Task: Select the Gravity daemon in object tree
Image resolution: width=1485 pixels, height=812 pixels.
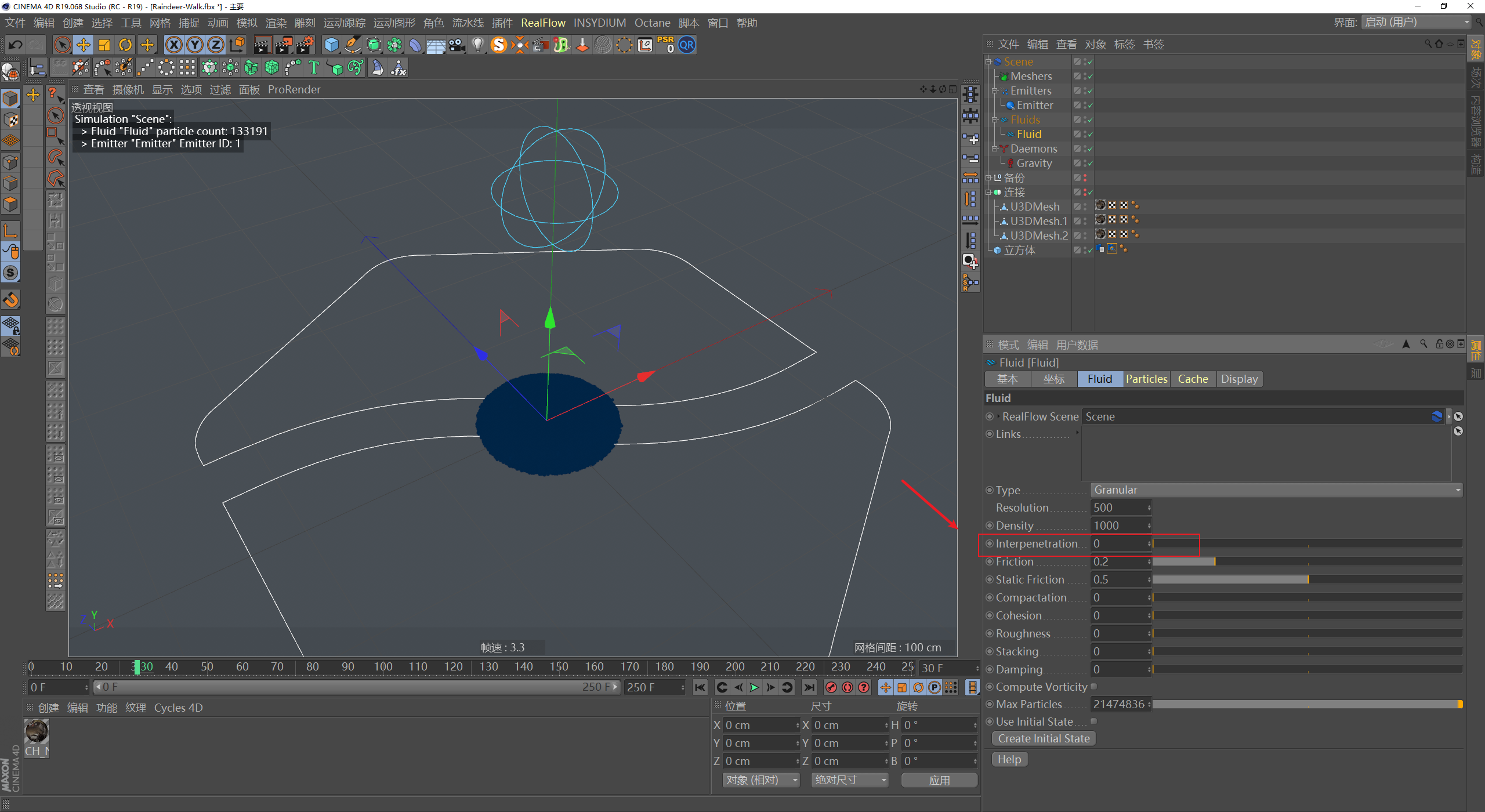Action: tap(1034, 164)
